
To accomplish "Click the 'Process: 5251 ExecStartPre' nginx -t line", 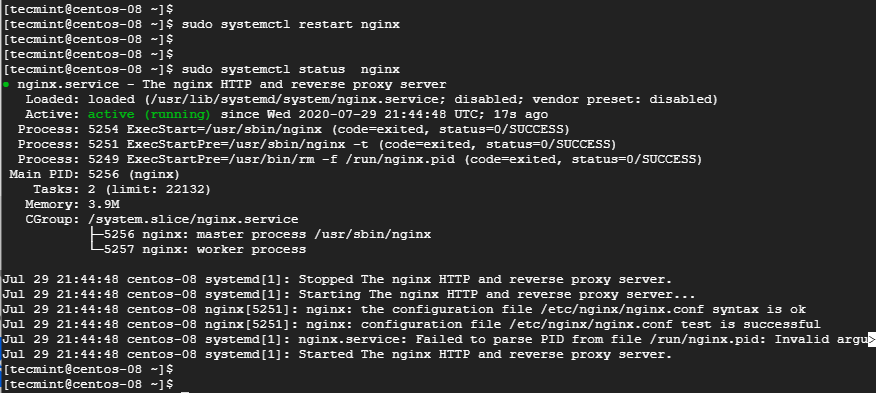I will [317, 144].
